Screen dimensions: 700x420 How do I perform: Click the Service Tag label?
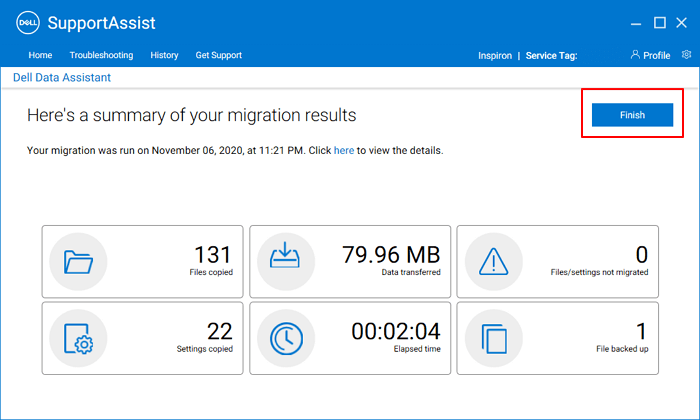[x=551, y=56]
